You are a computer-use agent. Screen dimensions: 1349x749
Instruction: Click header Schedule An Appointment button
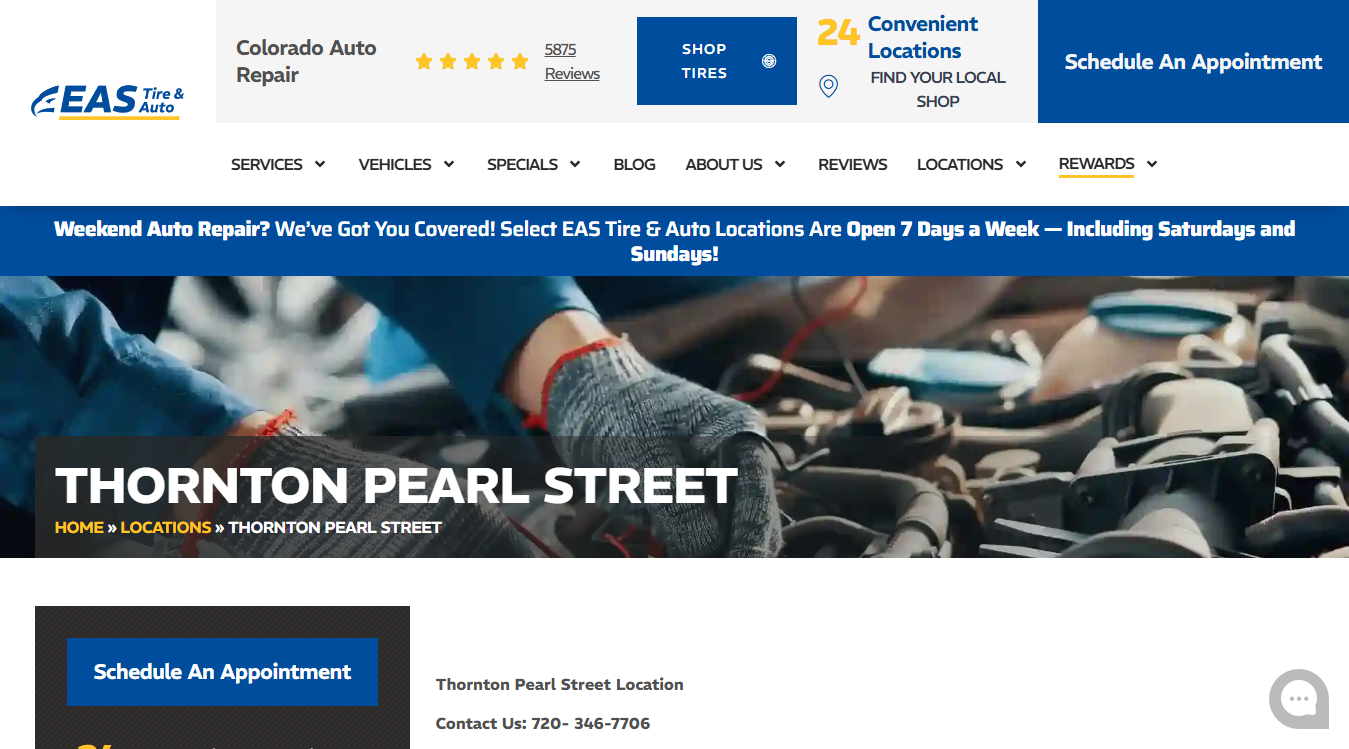point(1193,62)
